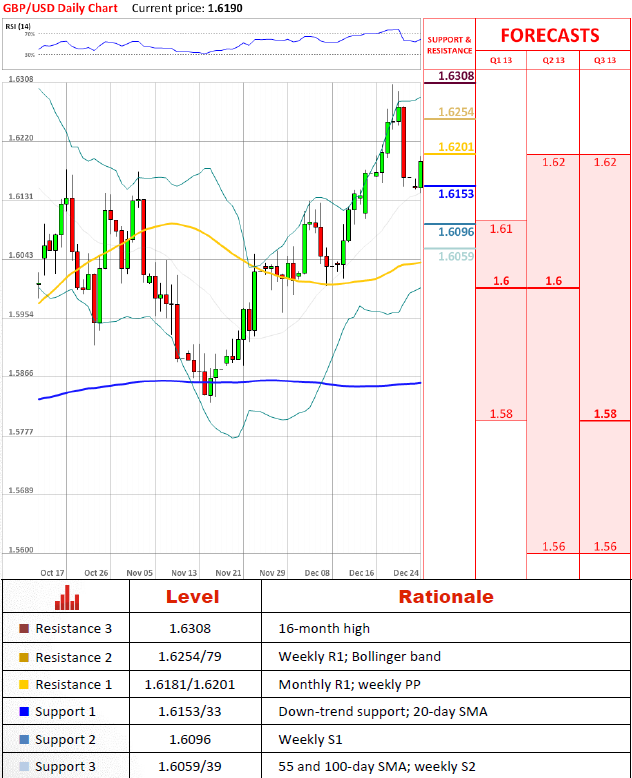Click the 'Rationale' table column header

click(x=446, y=597)
